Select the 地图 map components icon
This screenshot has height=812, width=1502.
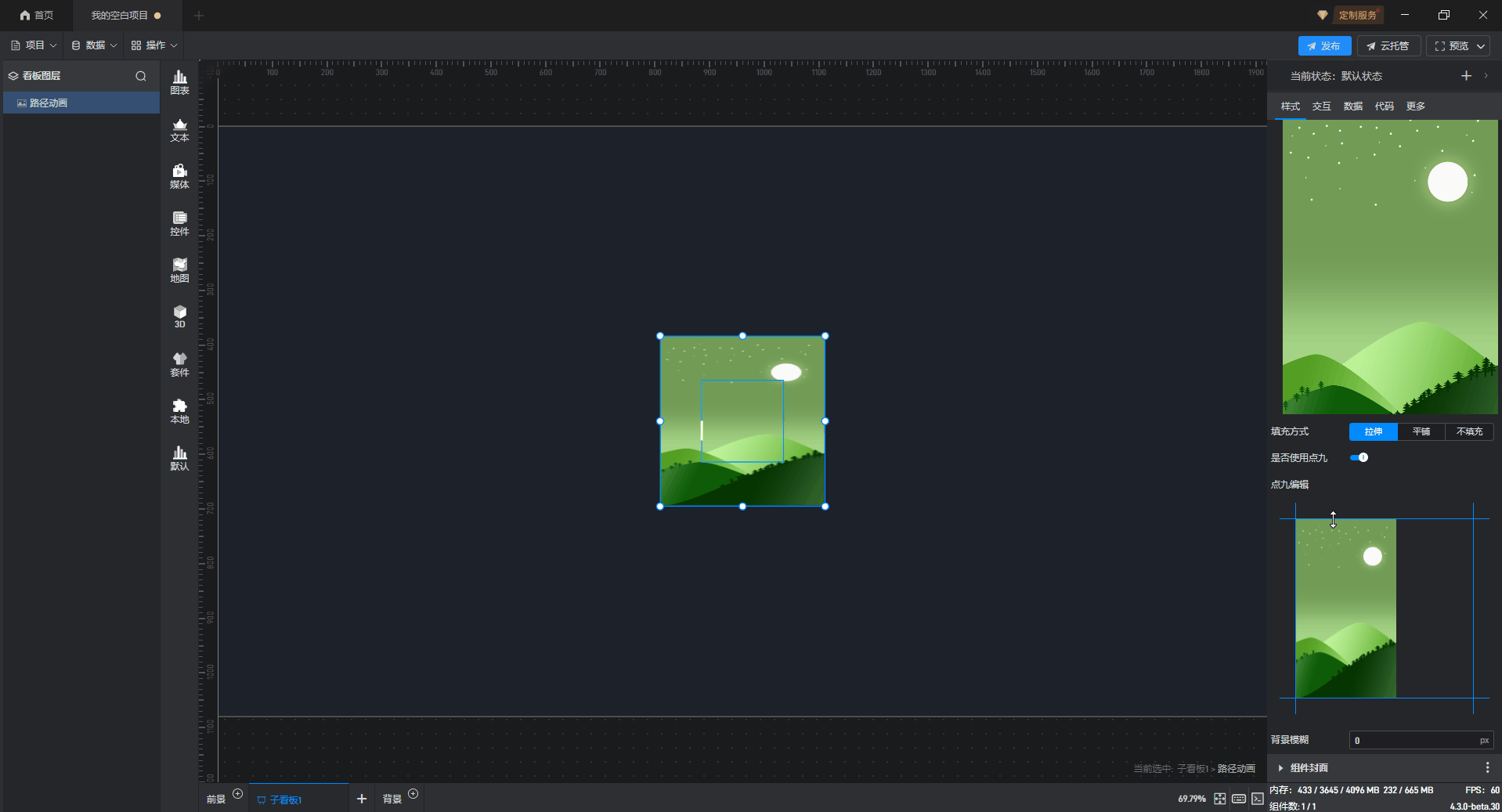coord(179,270)
